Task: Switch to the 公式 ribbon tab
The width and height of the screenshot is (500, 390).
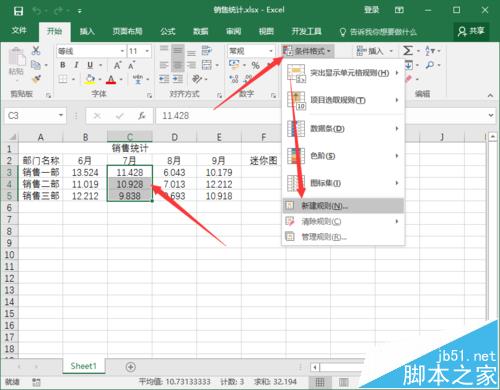Action: (168, 32)
